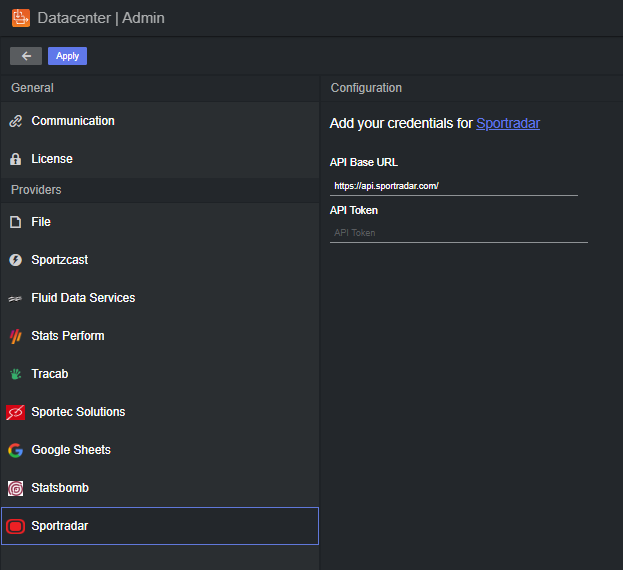623x570 pixels.
Task: Click the API Base URL label
Action: (364, 162)
